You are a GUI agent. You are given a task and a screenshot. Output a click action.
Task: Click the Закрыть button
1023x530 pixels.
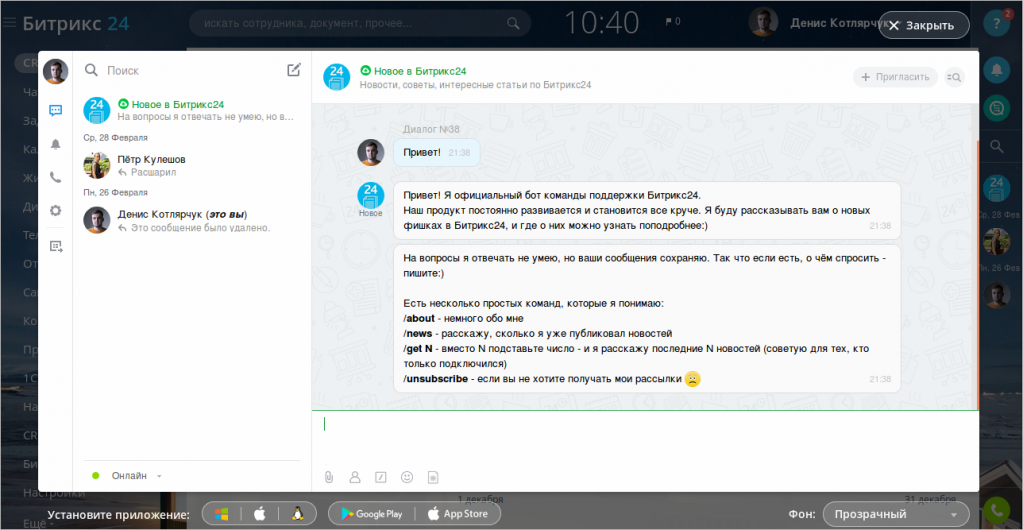923,25
